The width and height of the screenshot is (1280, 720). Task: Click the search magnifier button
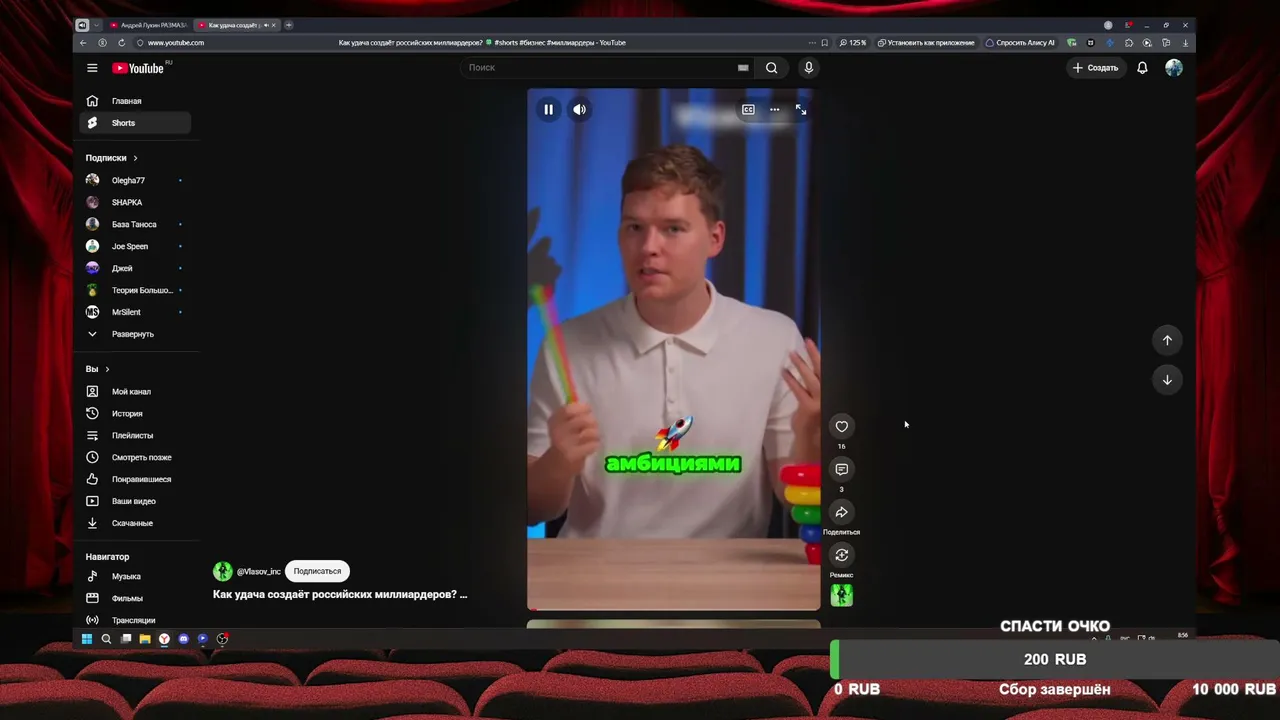point(771,68)
